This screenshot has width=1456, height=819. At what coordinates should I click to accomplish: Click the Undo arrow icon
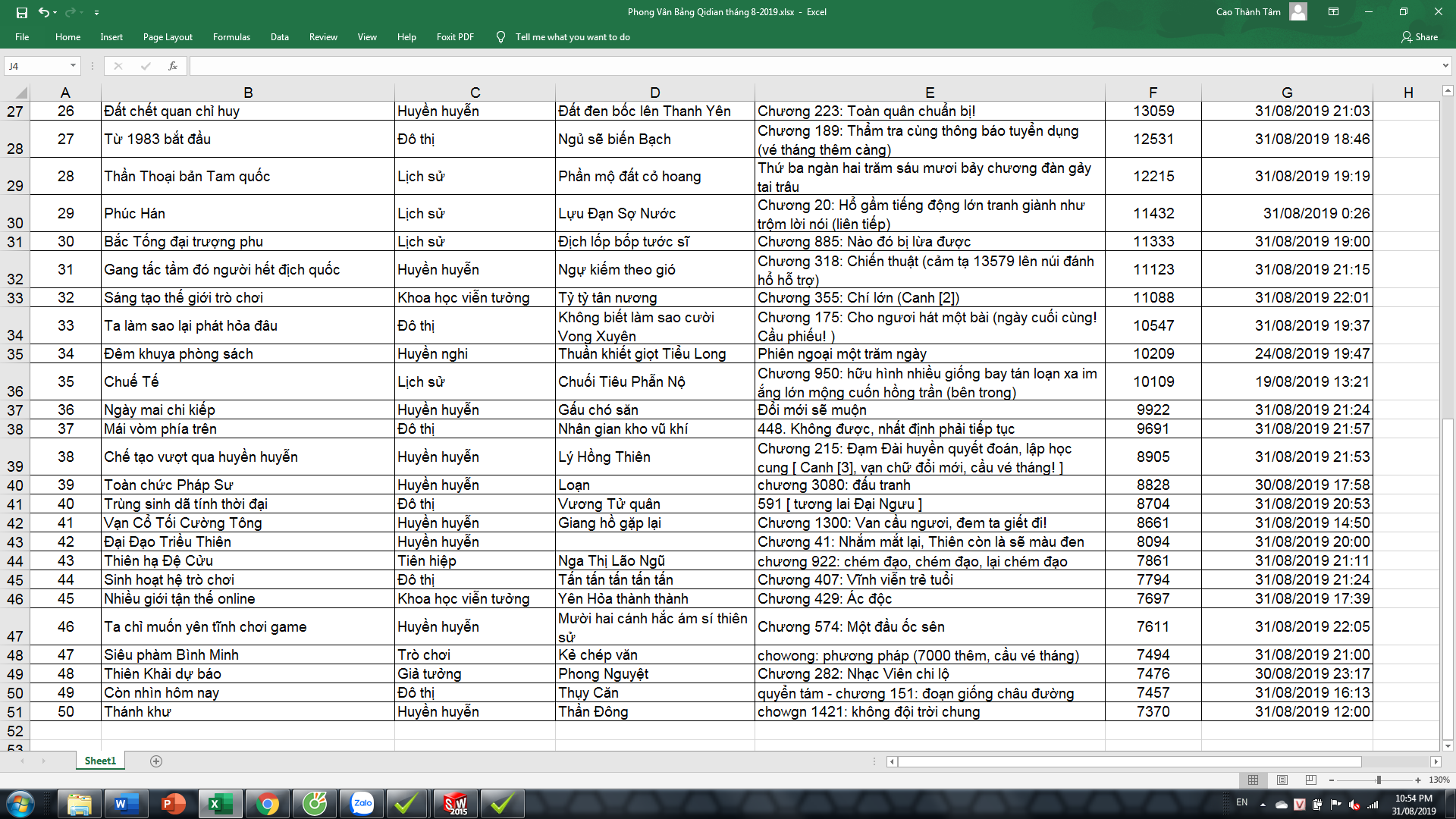tap(44, 12)
